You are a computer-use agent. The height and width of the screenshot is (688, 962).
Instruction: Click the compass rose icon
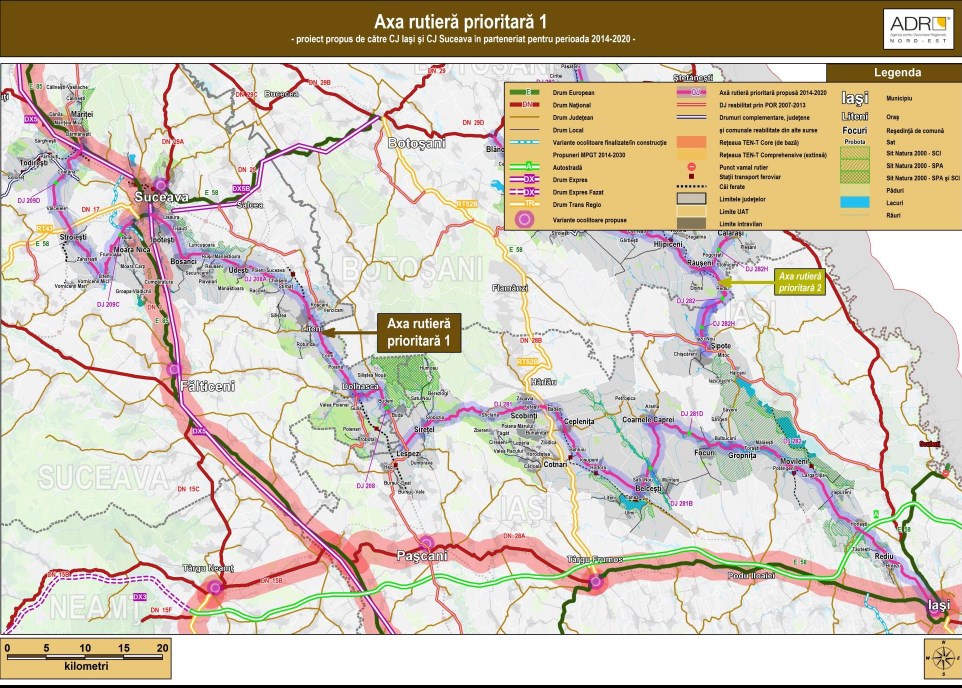pos(942,657)
